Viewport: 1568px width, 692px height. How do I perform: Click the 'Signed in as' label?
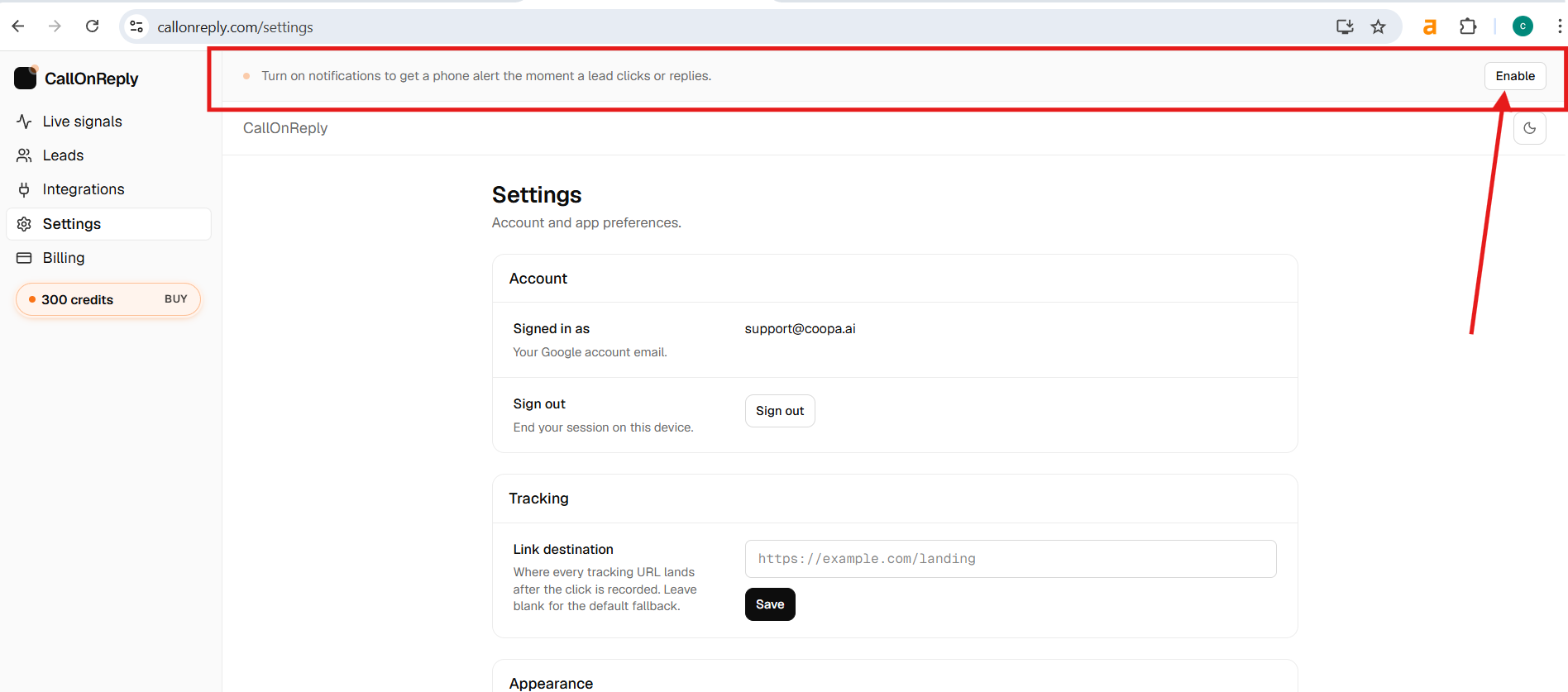tap(551, 328)
